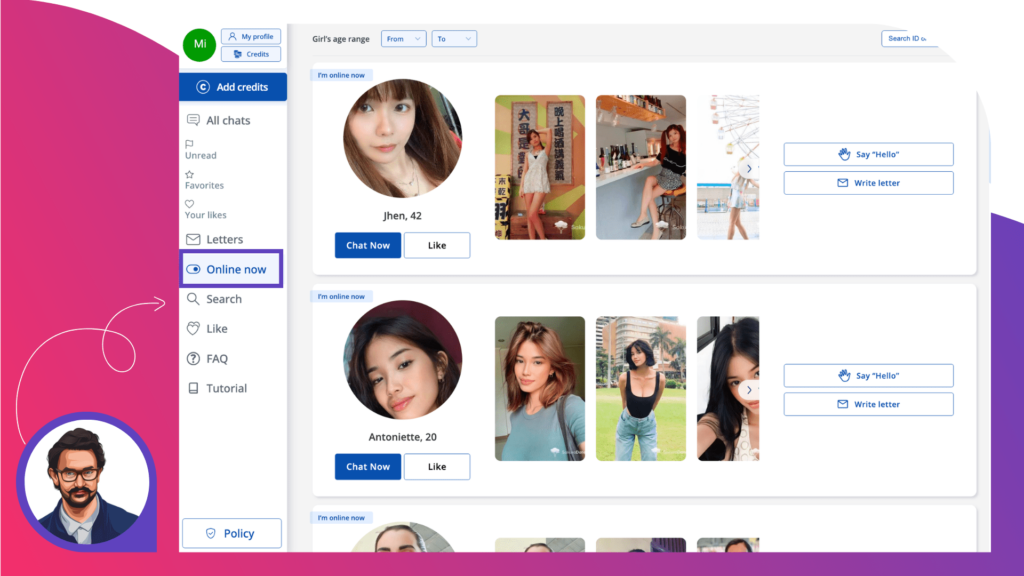1024x576 pixels.
Task: Click the Letters envelope icon
Action: coord(193,240)
